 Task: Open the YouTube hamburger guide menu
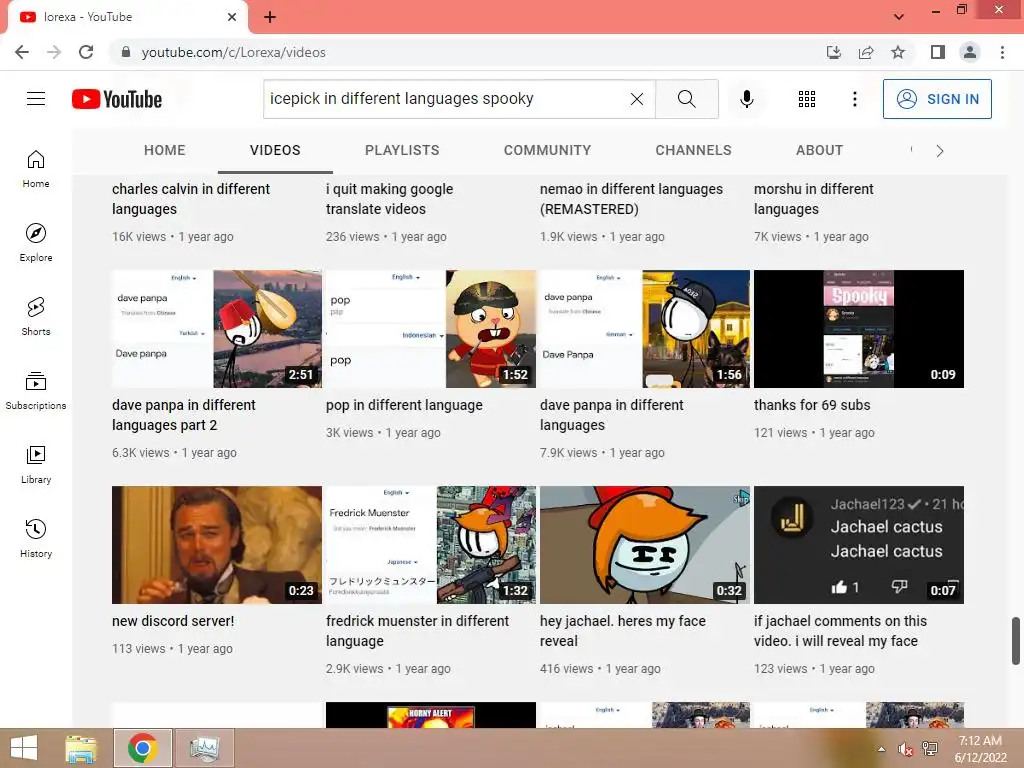[x=36, y=99]
